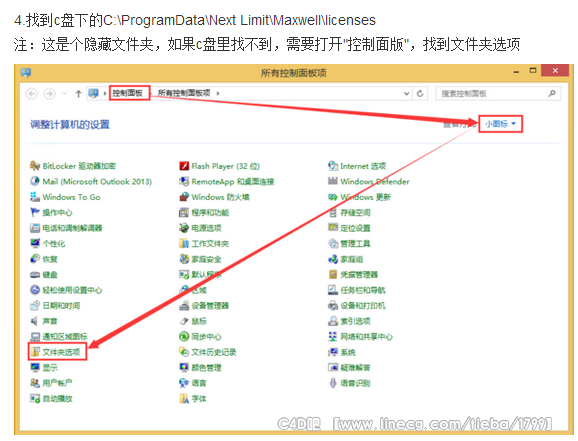Open the 小图标 view-by dropdown

tap(500, 124)
